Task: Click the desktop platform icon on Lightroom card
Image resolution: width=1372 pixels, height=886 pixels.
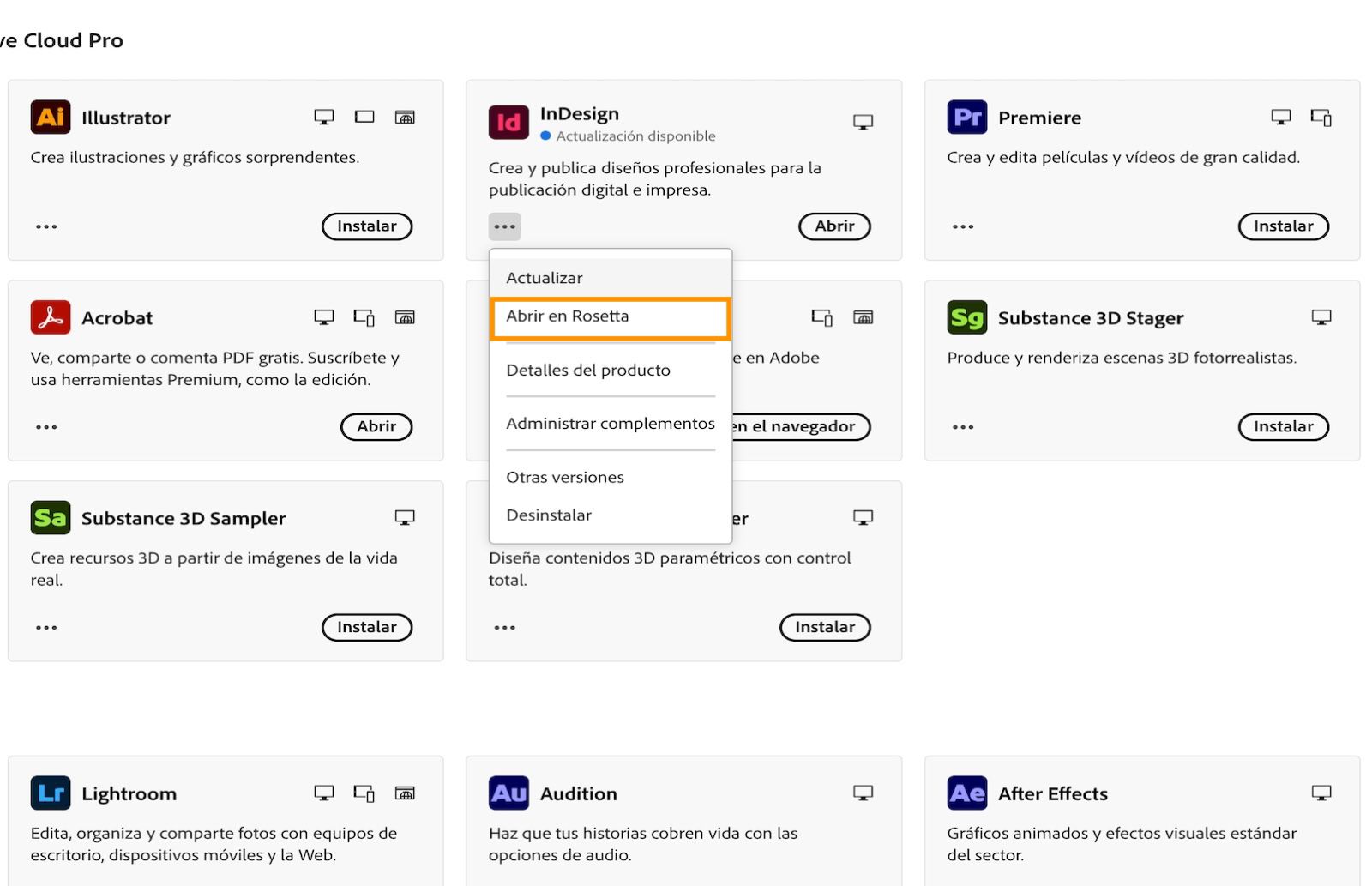Action: click(x=324, y=793)
